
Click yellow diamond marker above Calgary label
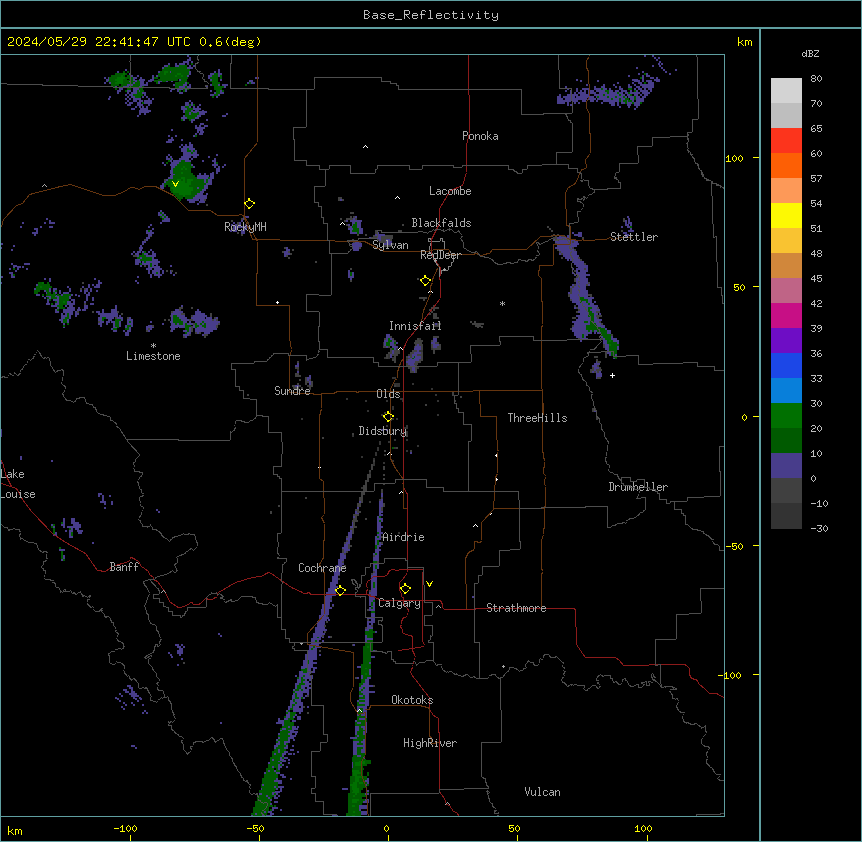click(x=405, y=589)
